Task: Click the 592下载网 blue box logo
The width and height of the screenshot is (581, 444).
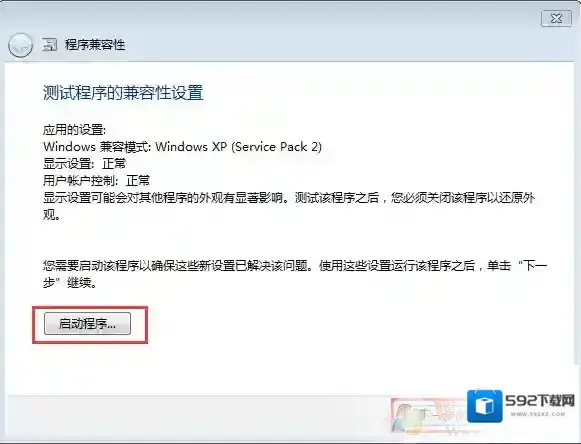Action: 485,406
